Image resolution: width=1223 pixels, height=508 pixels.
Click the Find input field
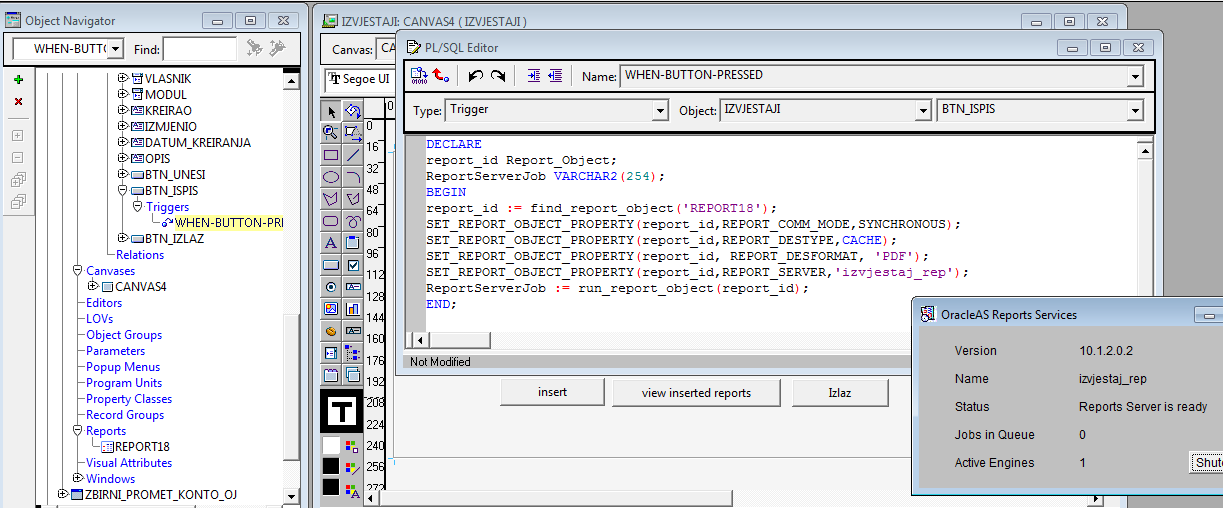[199, 49]
